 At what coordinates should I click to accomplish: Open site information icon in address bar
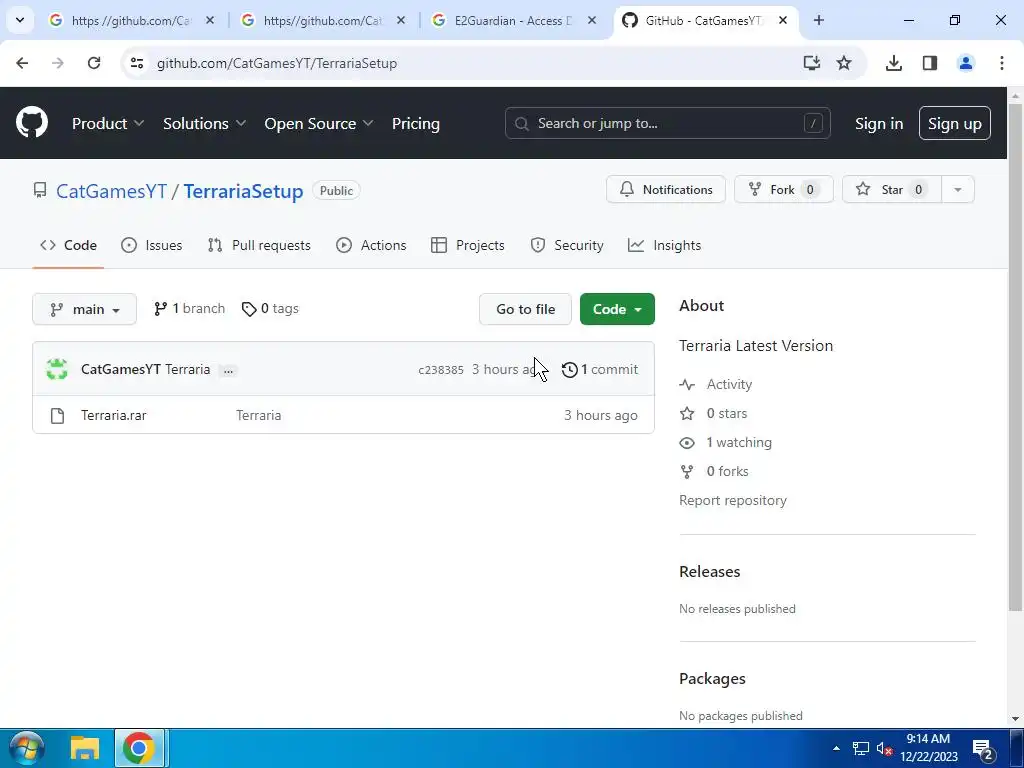point(136,63)
